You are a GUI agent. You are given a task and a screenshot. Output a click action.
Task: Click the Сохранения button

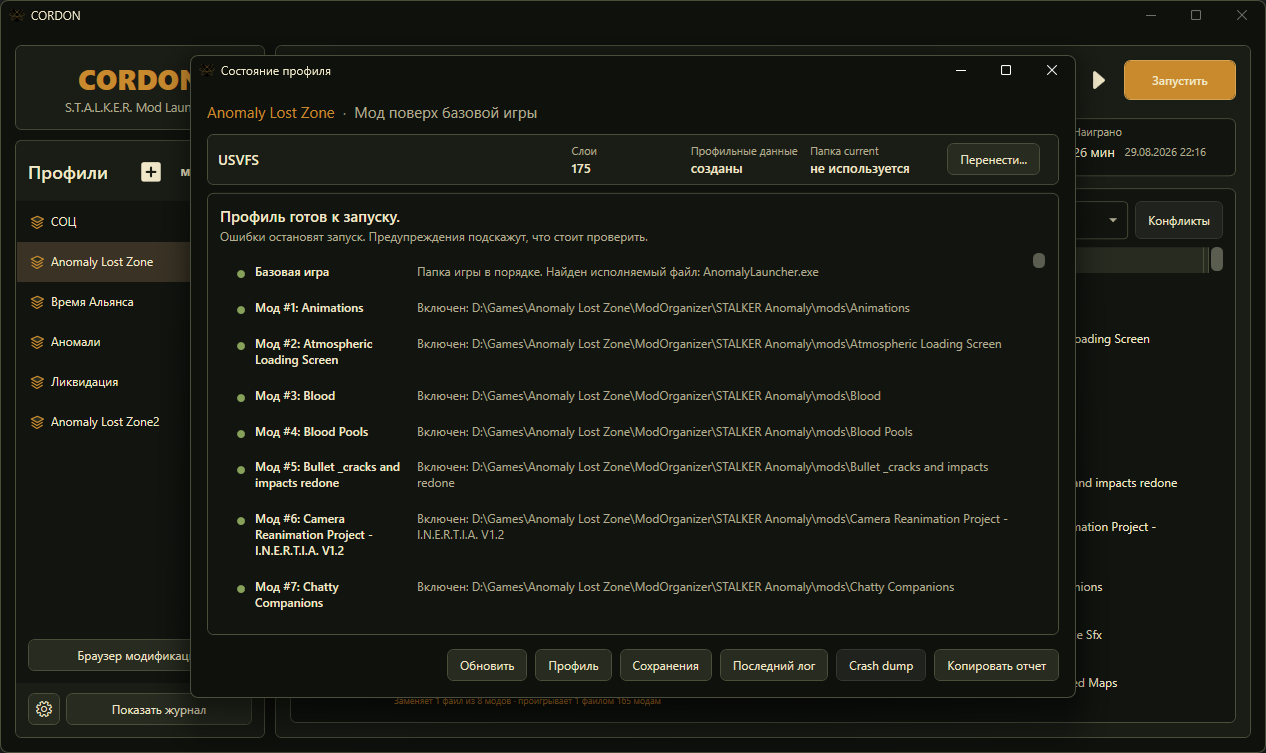click(x=666, y=665)
